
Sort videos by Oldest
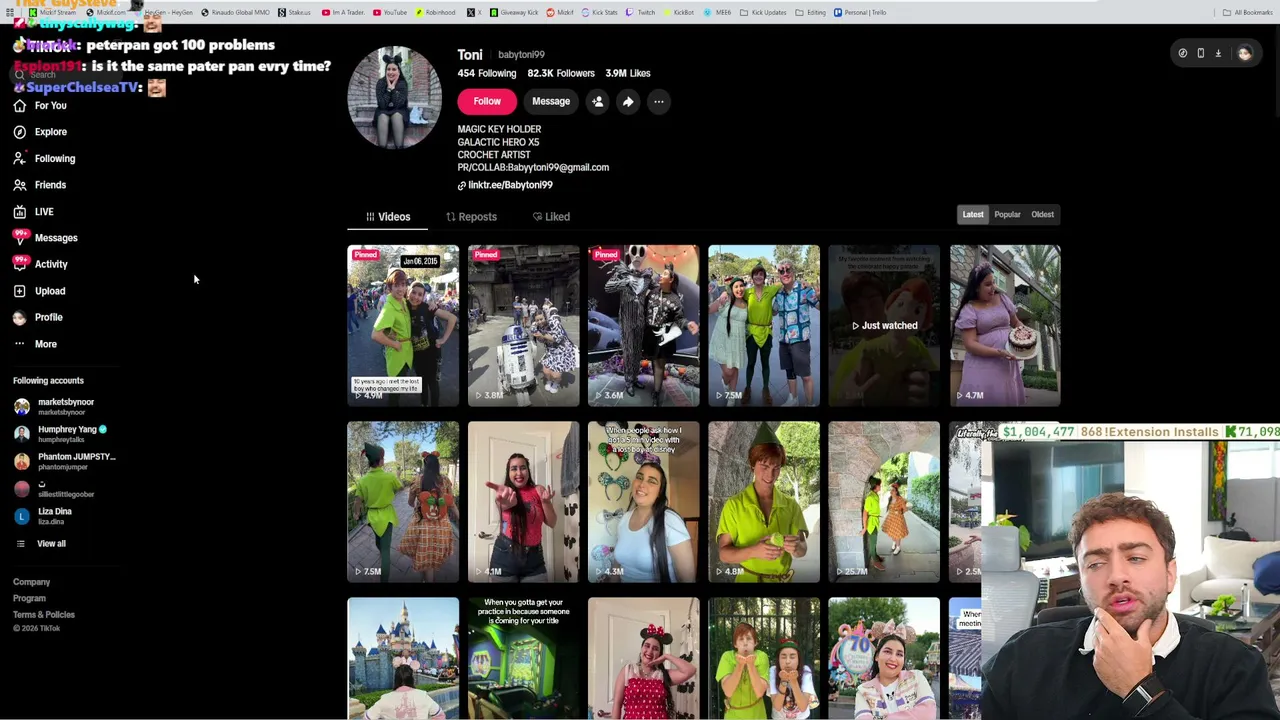click(x=1042, y=214)
